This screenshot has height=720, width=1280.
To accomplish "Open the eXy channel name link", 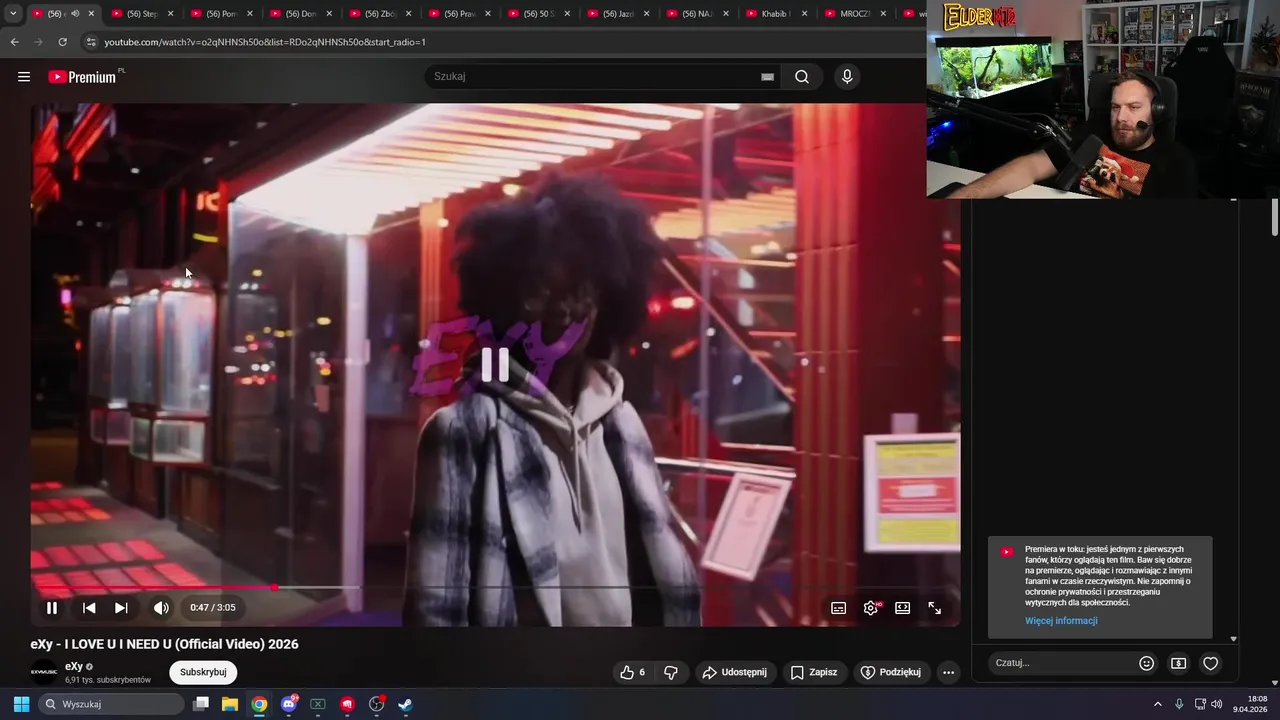I will coord(74,666).
